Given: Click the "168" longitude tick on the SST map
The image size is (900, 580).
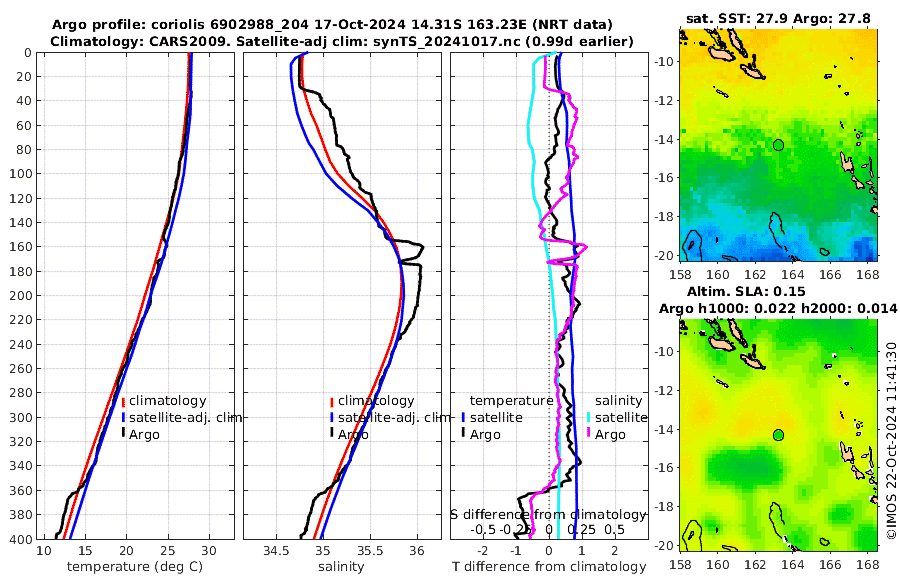Looking at the screenshot, I should click(x=868, y=275).
